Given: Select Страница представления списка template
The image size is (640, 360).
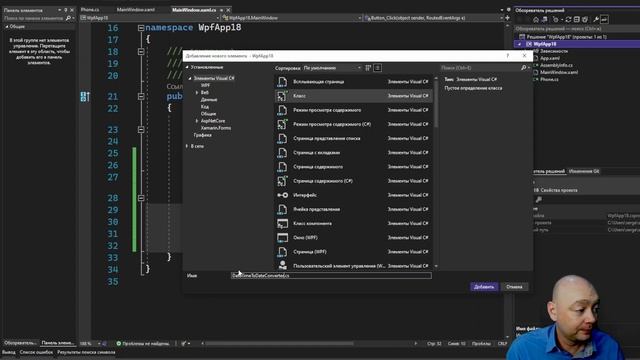Looking at the screenshot, I should (x=353, y=138).
